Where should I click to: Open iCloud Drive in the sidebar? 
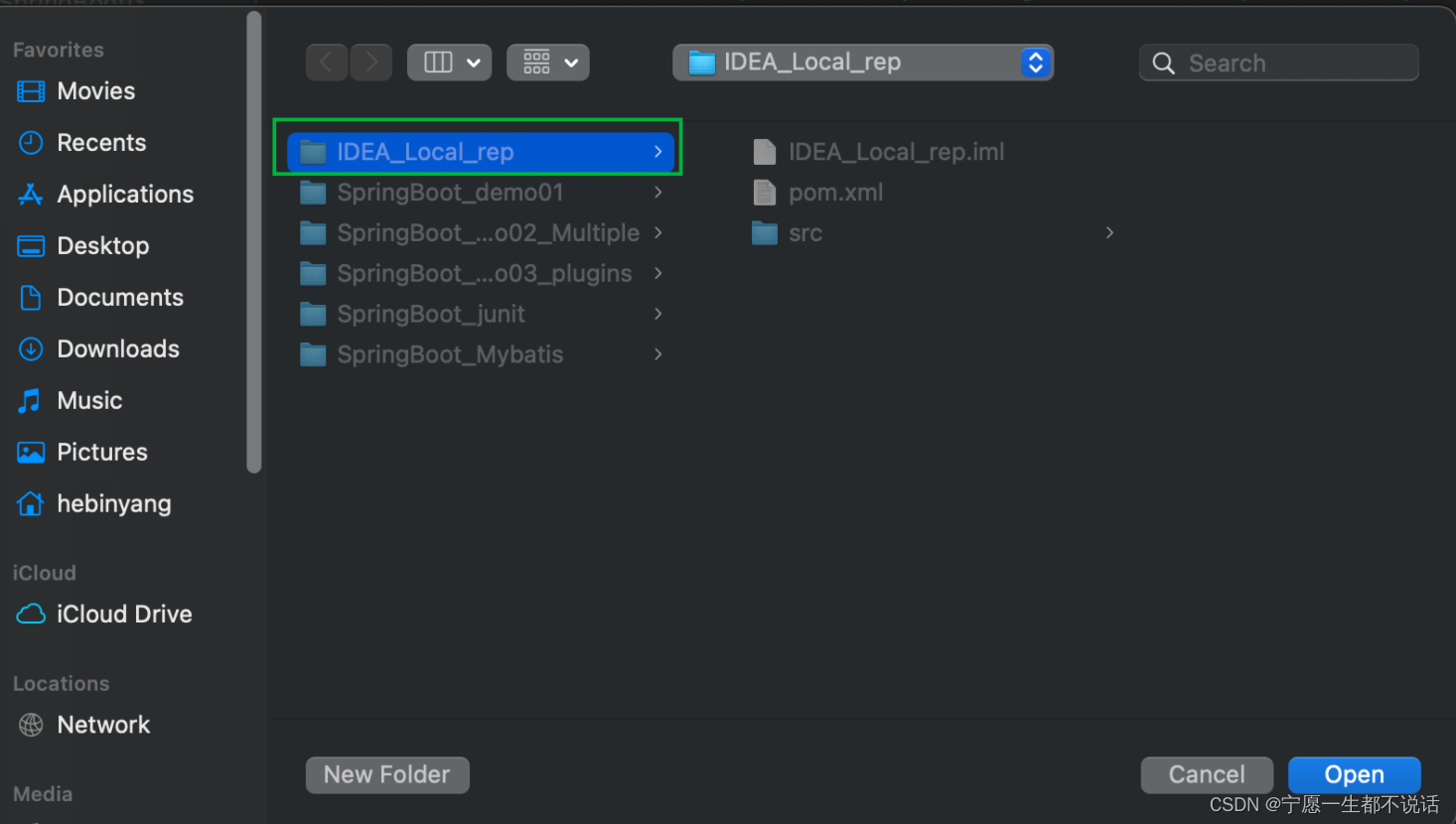point(104,615)
